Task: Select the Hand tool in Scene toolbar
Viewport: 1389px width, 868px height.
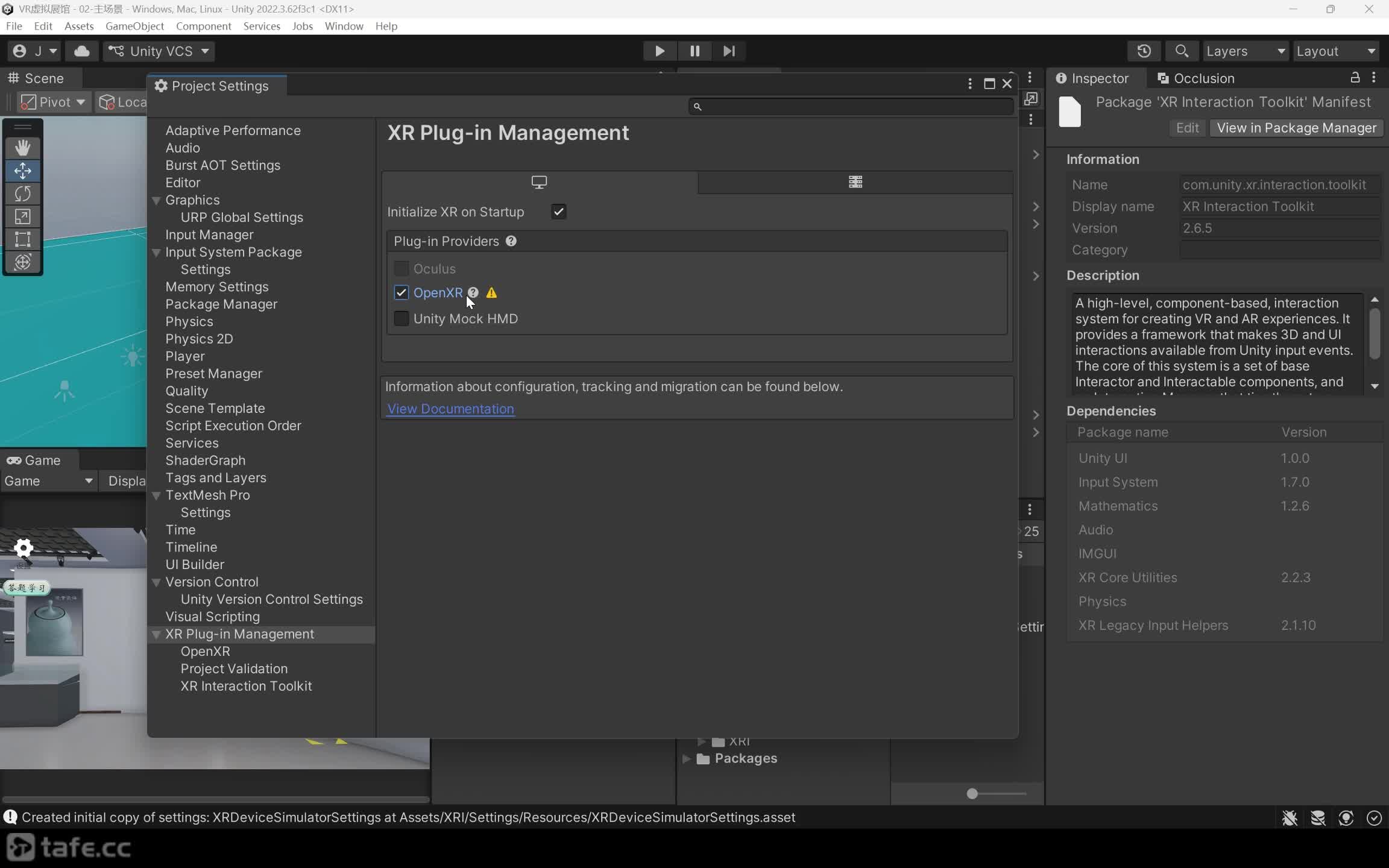Action: click(23, 148)
